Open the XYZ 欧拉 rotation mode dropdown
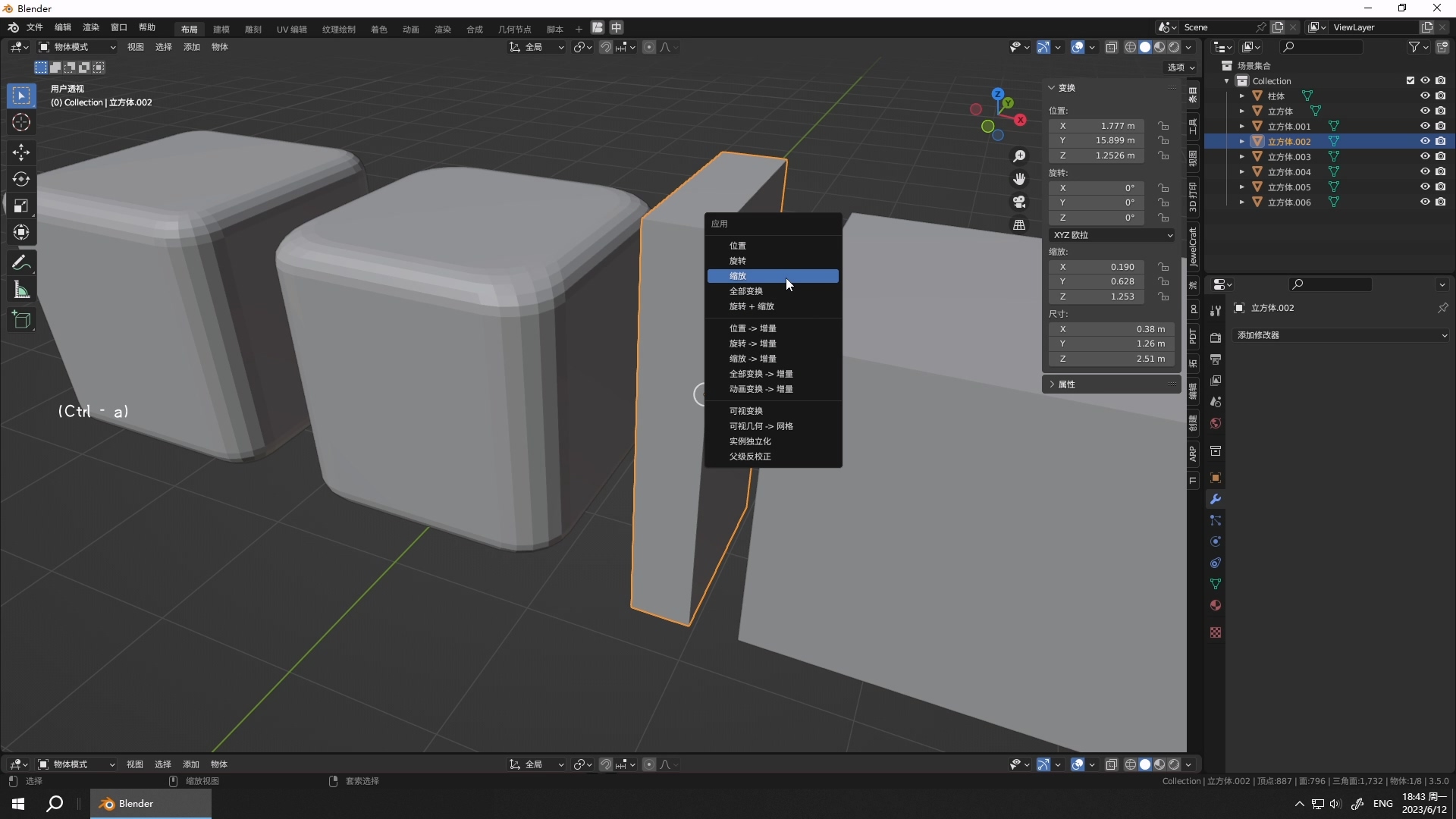Viewport: 1456px width, 819px height. pyautogui.click(x=1112, y=235)
